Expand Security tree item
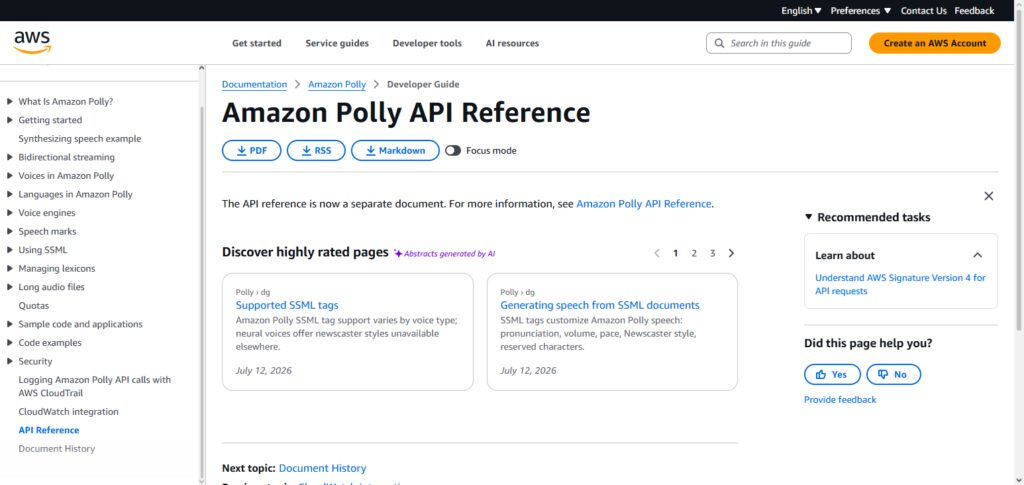Viewport: 1024px width, 485px height. point(9,361)
